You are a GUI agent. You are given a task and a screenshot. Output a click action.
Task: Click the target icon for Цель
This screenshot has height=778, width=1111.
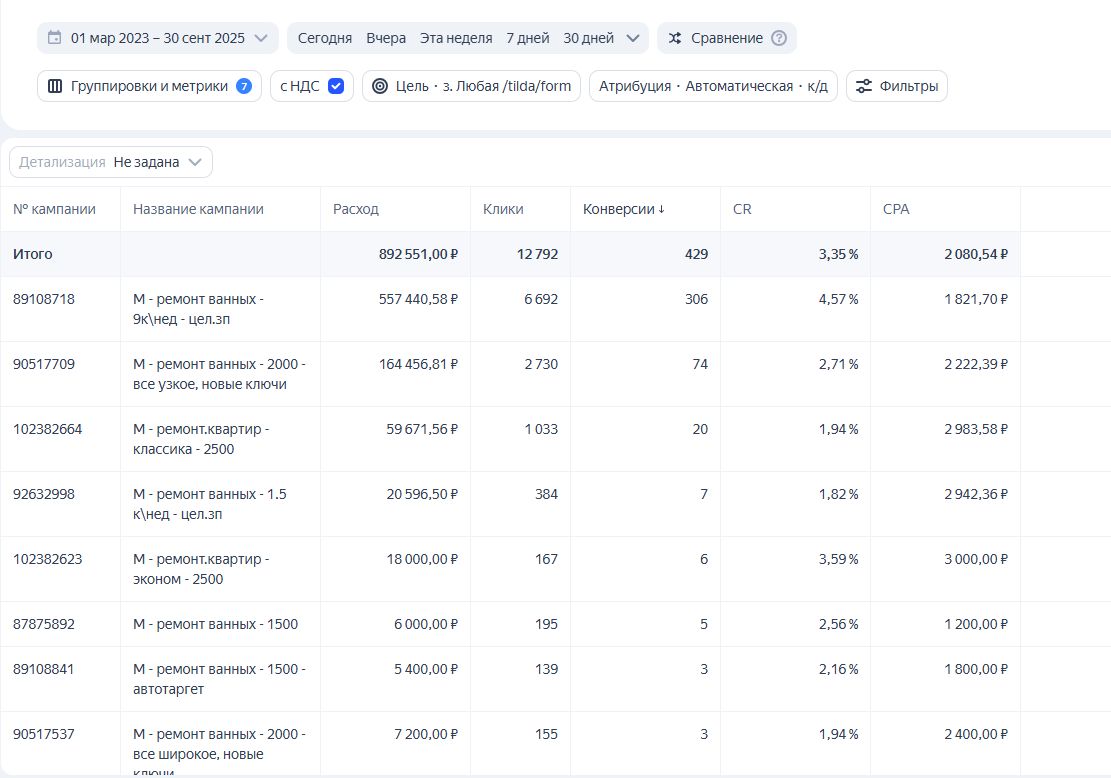(x=380, y=86)
